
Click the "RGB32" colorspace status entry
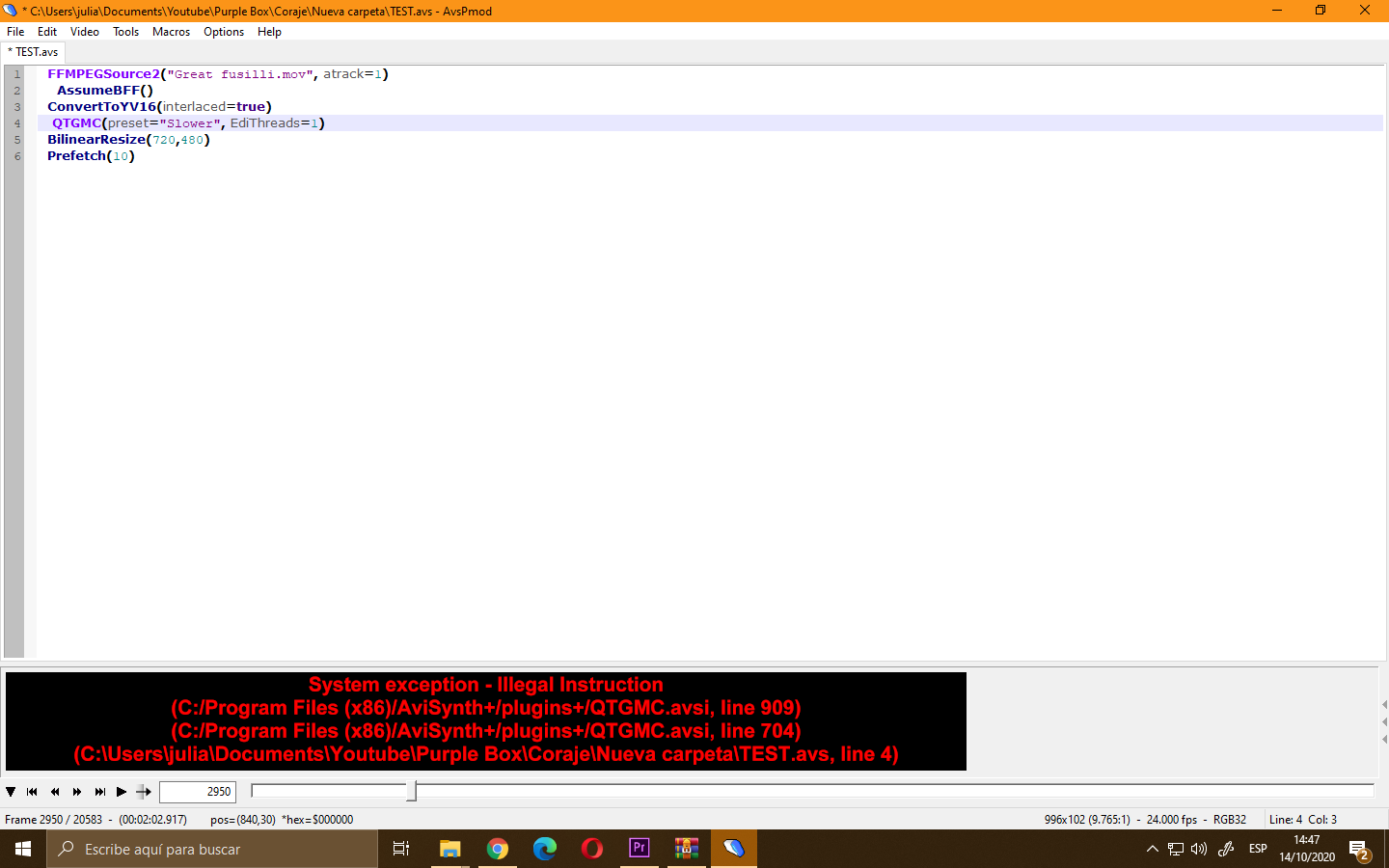pyautogui.click(x=1230, y=820)
